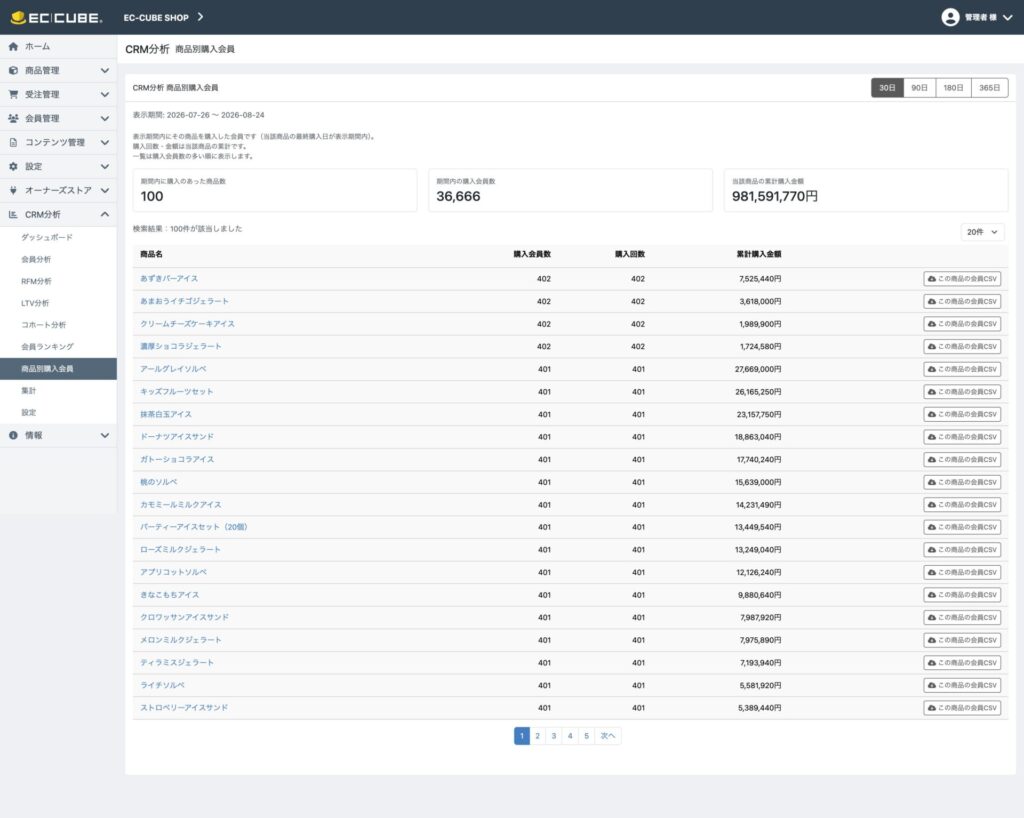
Task: Click the total amount 981,591,770円
Action: pyautogui.click(x=775, y=197)
